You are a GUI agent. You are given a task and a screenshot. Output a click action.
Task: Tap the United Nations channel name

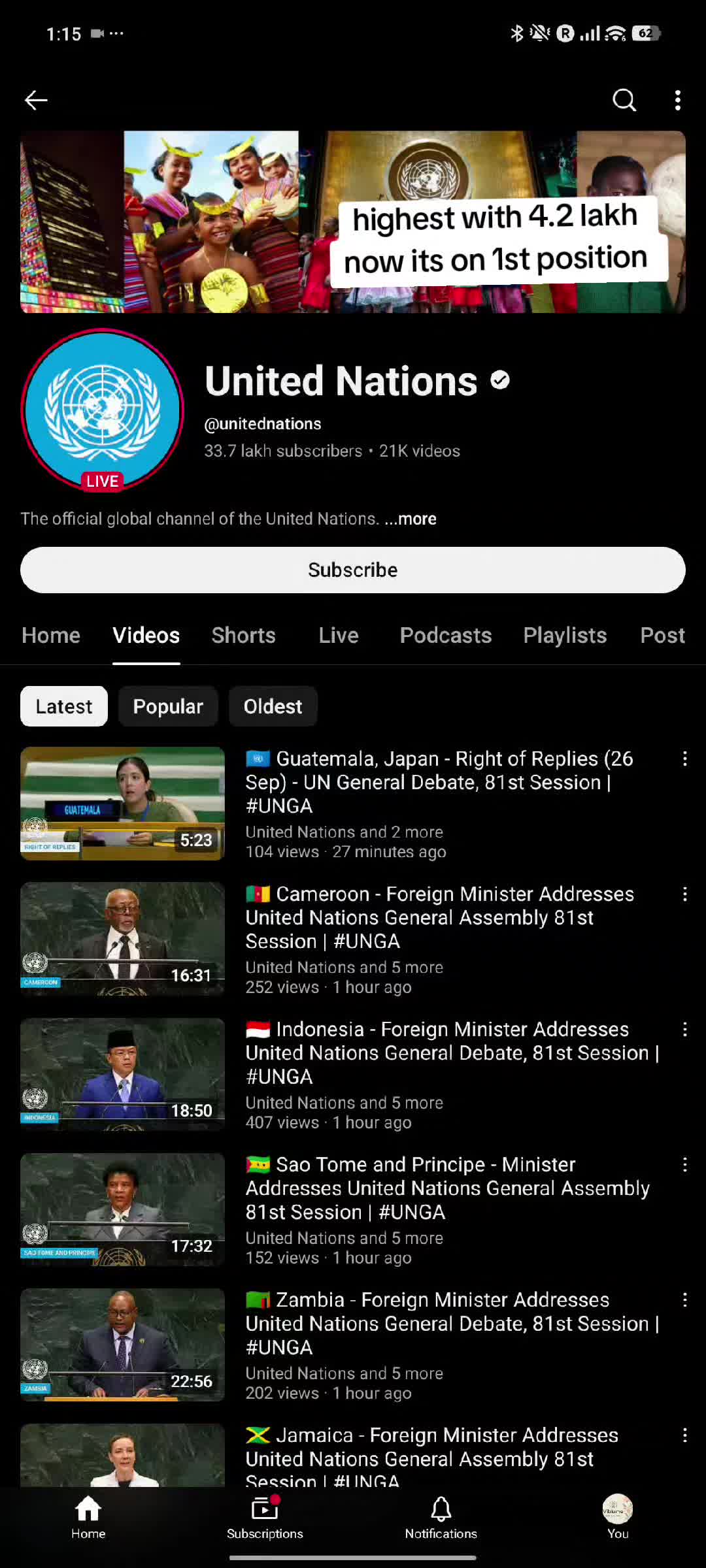tap(341, 381)
